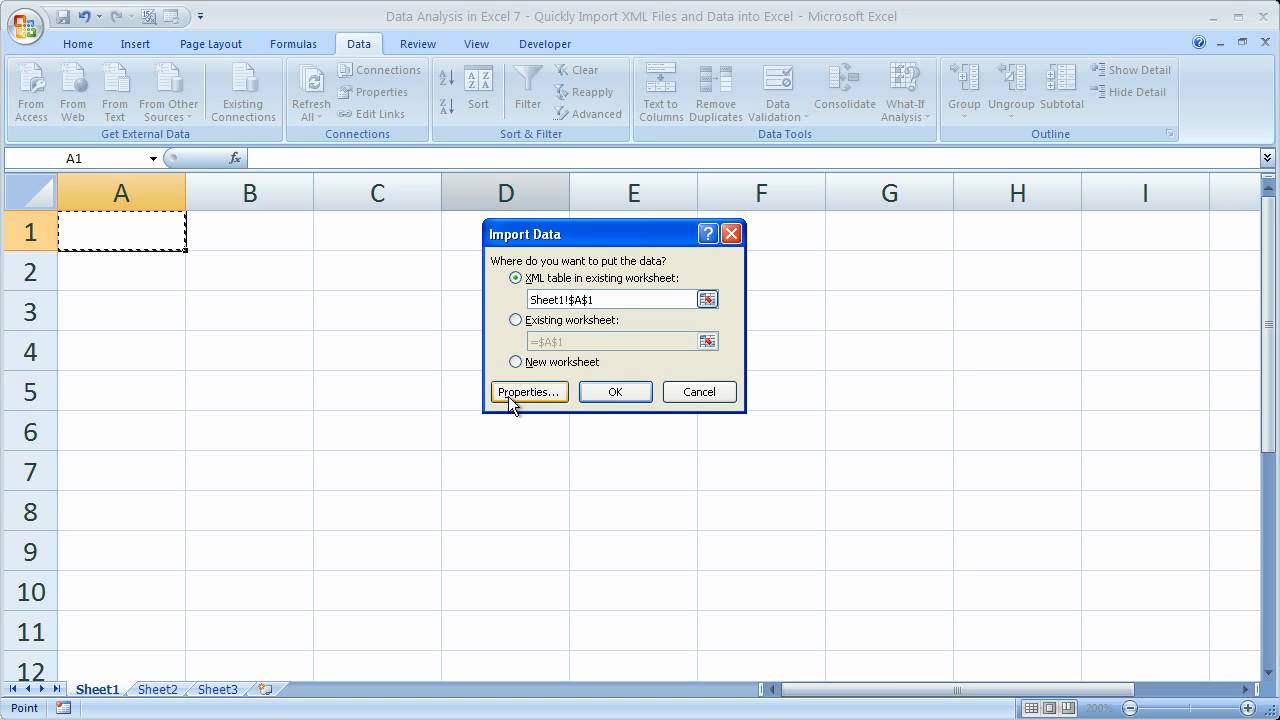
Task: Switch to the Insert tab
Action: pos(135,44)
